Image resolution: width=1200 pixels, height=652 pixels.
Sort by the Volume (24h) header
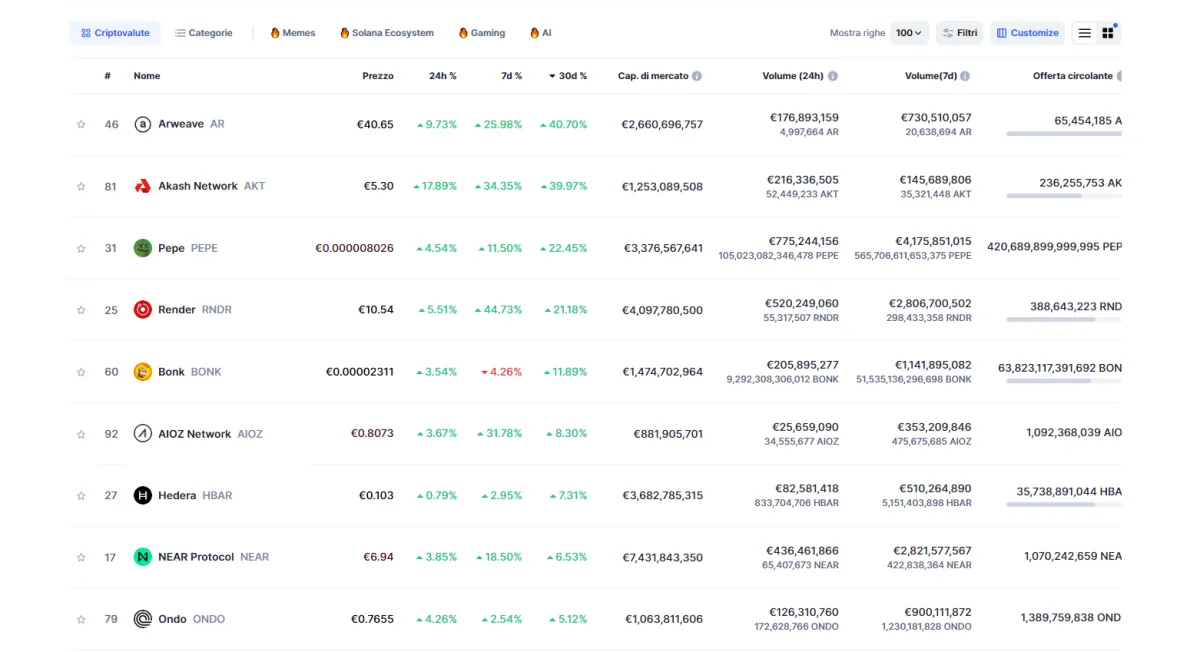tap(793, 76)
